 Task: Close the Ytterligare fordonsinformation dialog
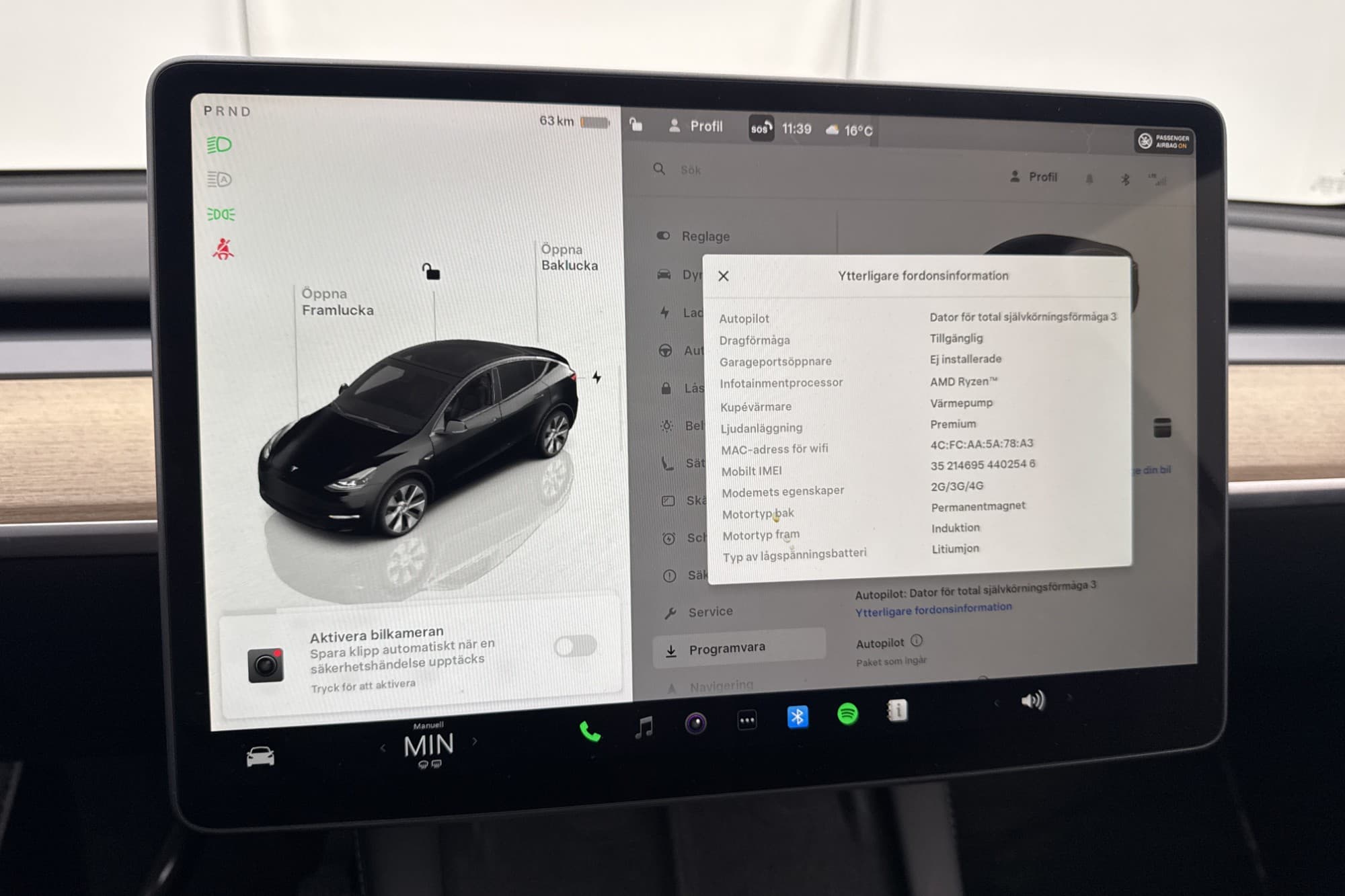point(724,276)
